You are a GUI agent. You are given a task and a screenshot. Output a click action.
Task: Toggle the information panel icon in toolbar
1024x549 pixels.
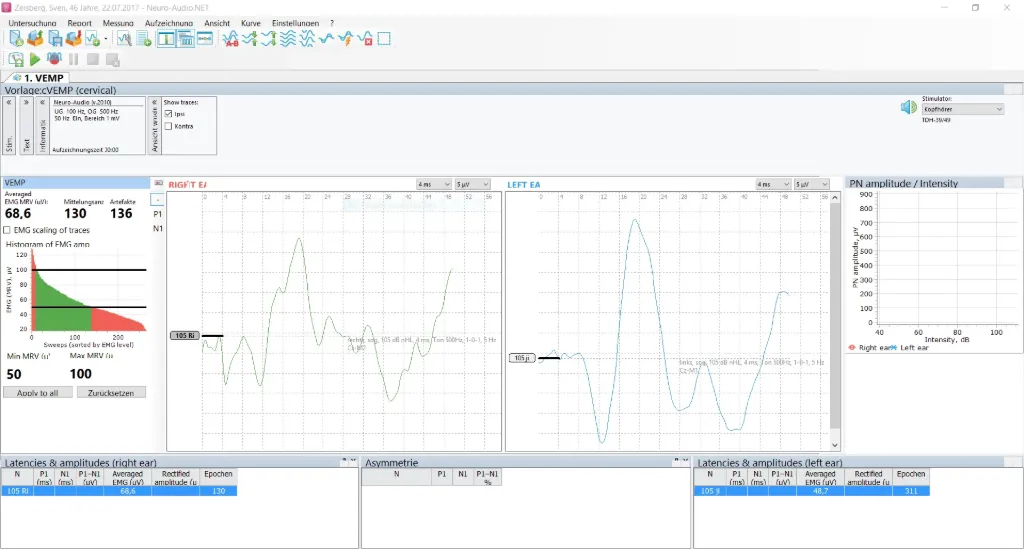pyautogui.click(x=167, y=39)
